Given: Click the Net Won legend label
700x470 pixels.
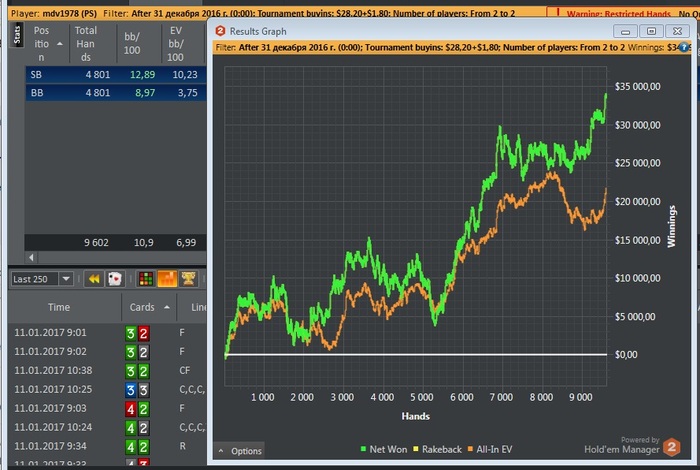Looking at the screenshot, I should tap(388, 449).
